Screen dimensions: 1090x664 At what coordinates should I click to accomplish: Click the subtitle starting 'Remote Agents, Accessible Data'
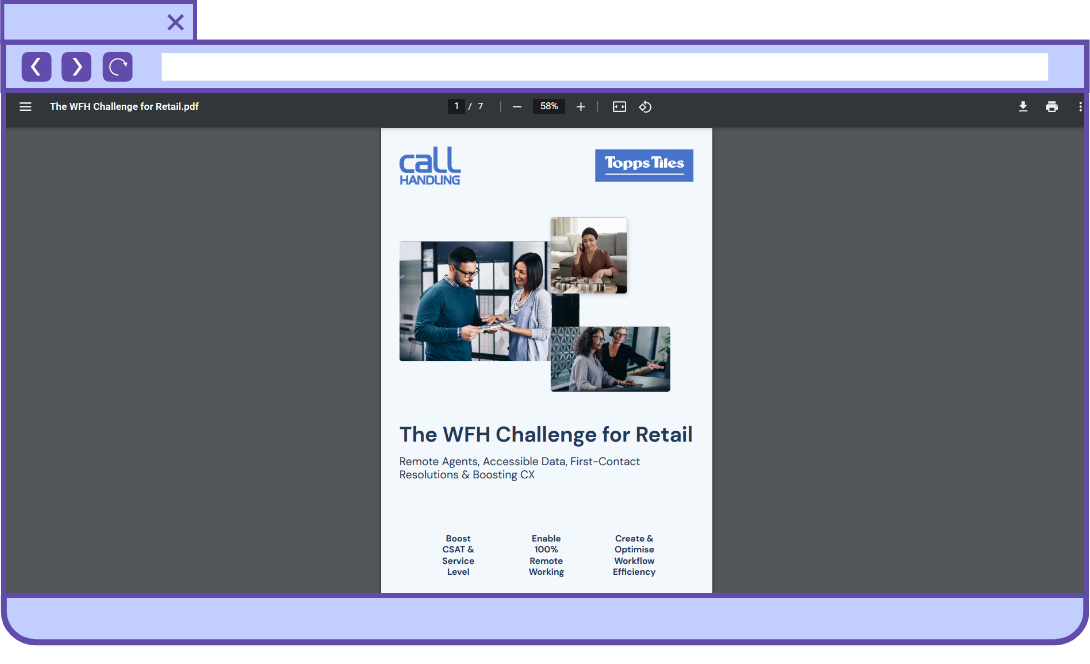(519, 468)
